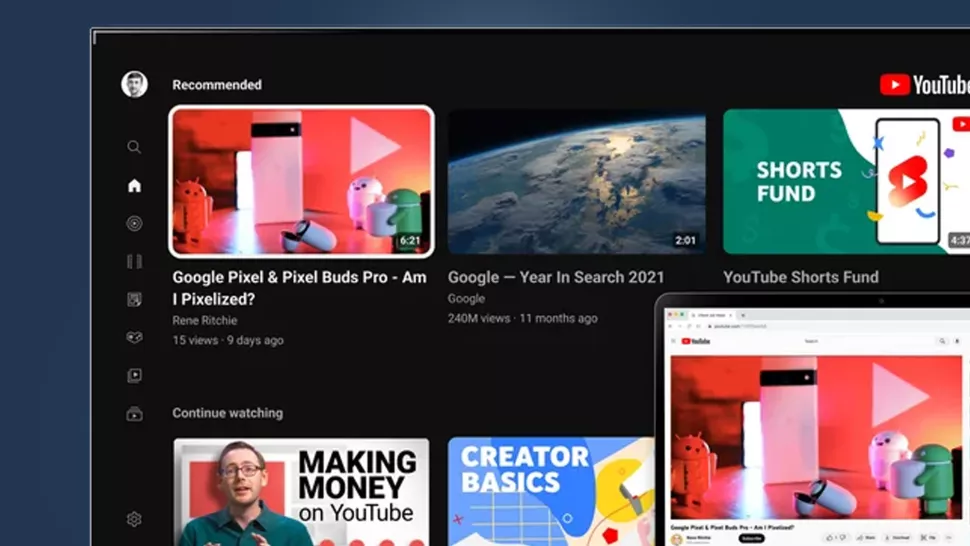Click the search magnifier button on laptop YouTube
This screenshot has width=970, height=546.
[x=942, y=341]
